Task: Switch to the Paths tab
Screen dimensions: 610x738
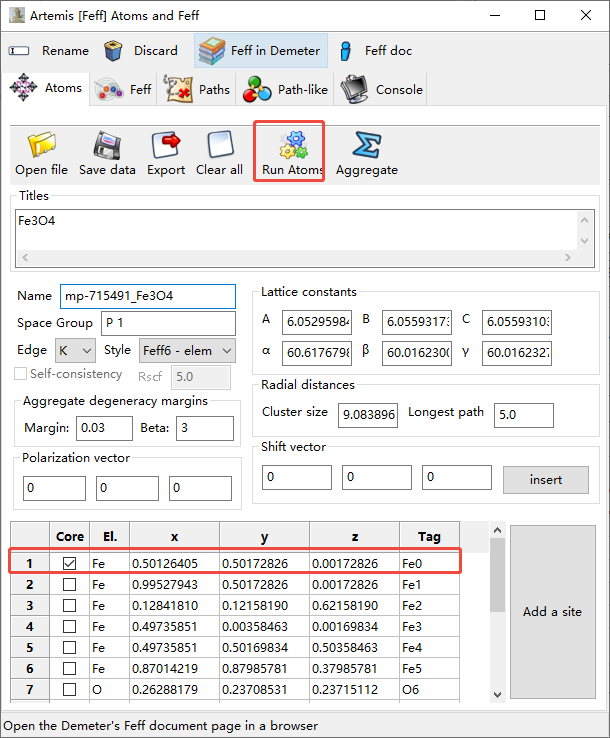Action: tap(197, 89)
